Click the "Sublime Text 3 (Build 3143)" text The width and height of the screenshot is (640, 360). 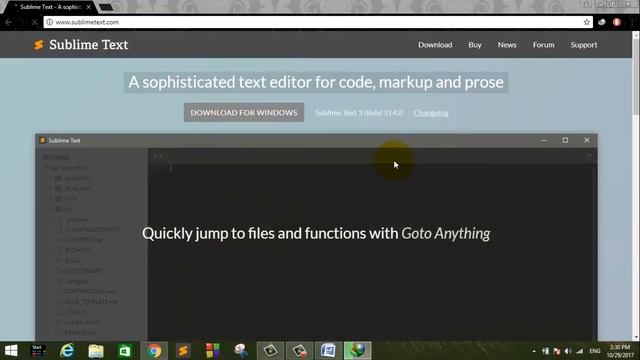point(358,113)
